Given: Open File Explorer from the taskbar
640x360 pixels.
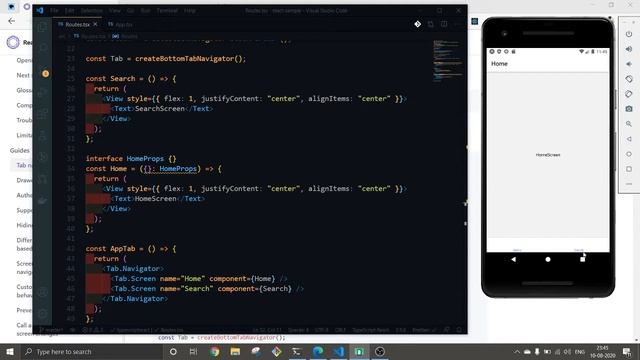Looking at the screenshot, I should [235, 351].
